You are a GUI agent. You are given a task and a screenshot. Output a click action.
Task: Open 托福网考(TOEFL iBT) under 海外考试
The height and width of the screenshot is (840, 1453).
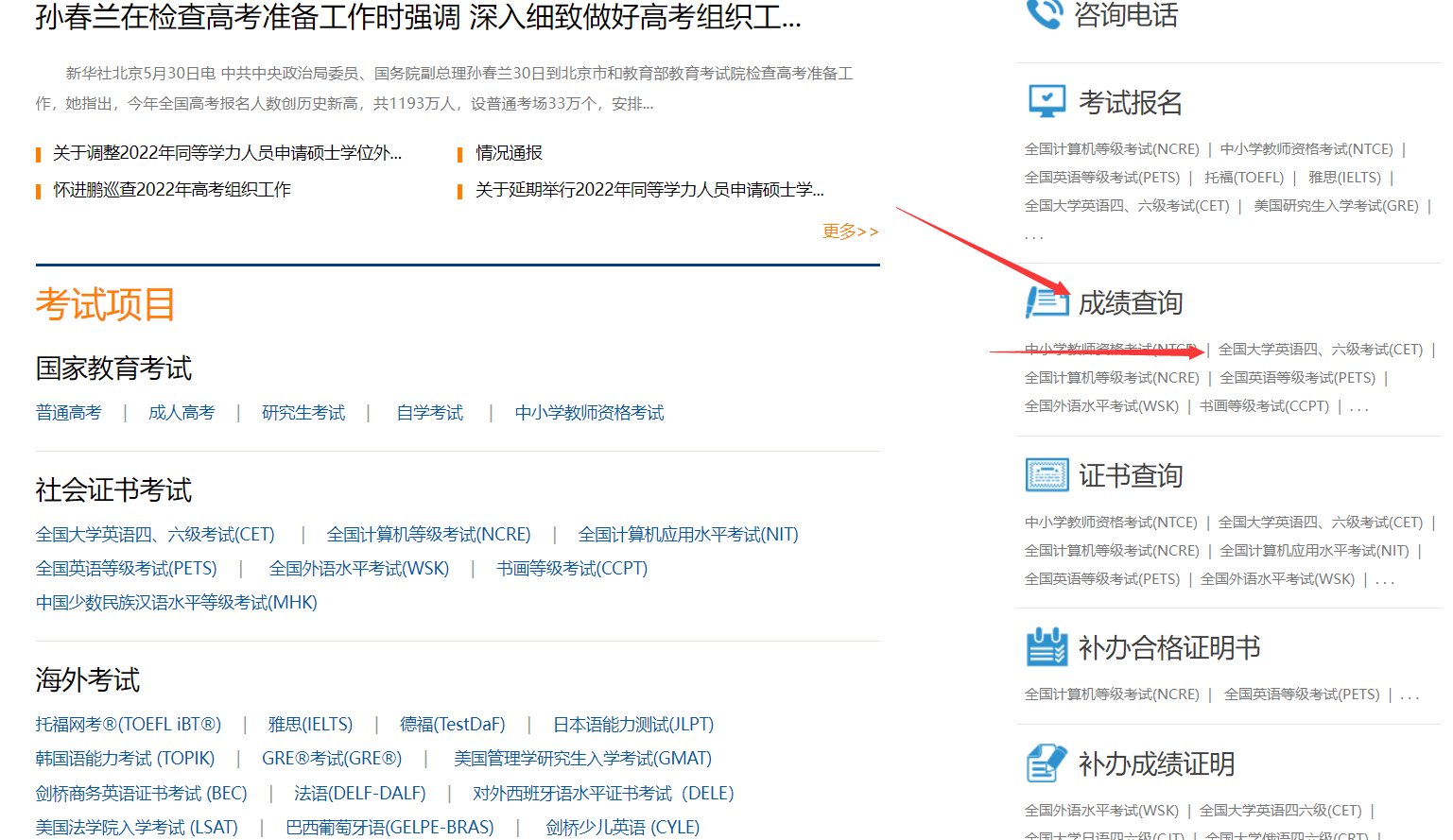click(x=127, y=724)
